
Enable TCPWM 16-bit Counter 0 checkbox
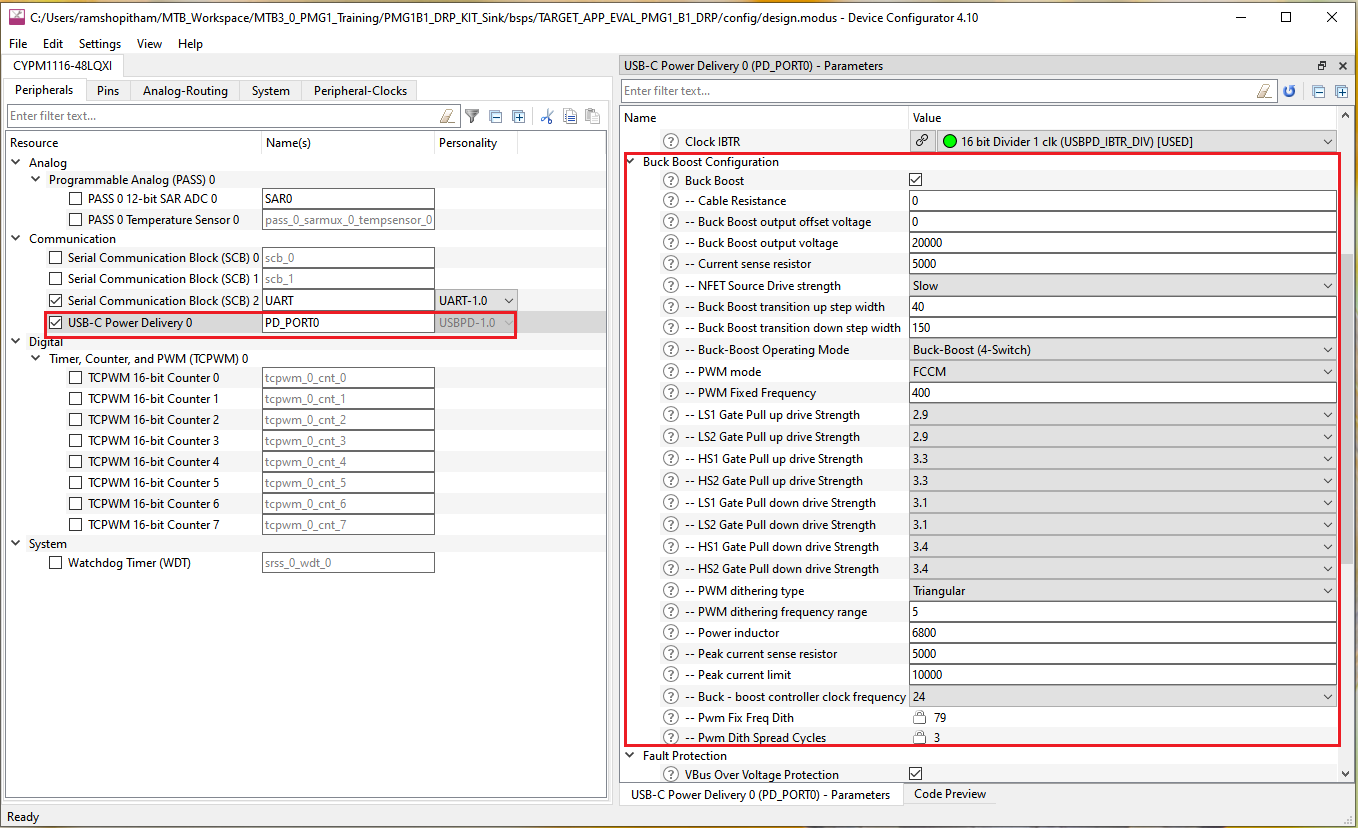(x=76, y=378)
